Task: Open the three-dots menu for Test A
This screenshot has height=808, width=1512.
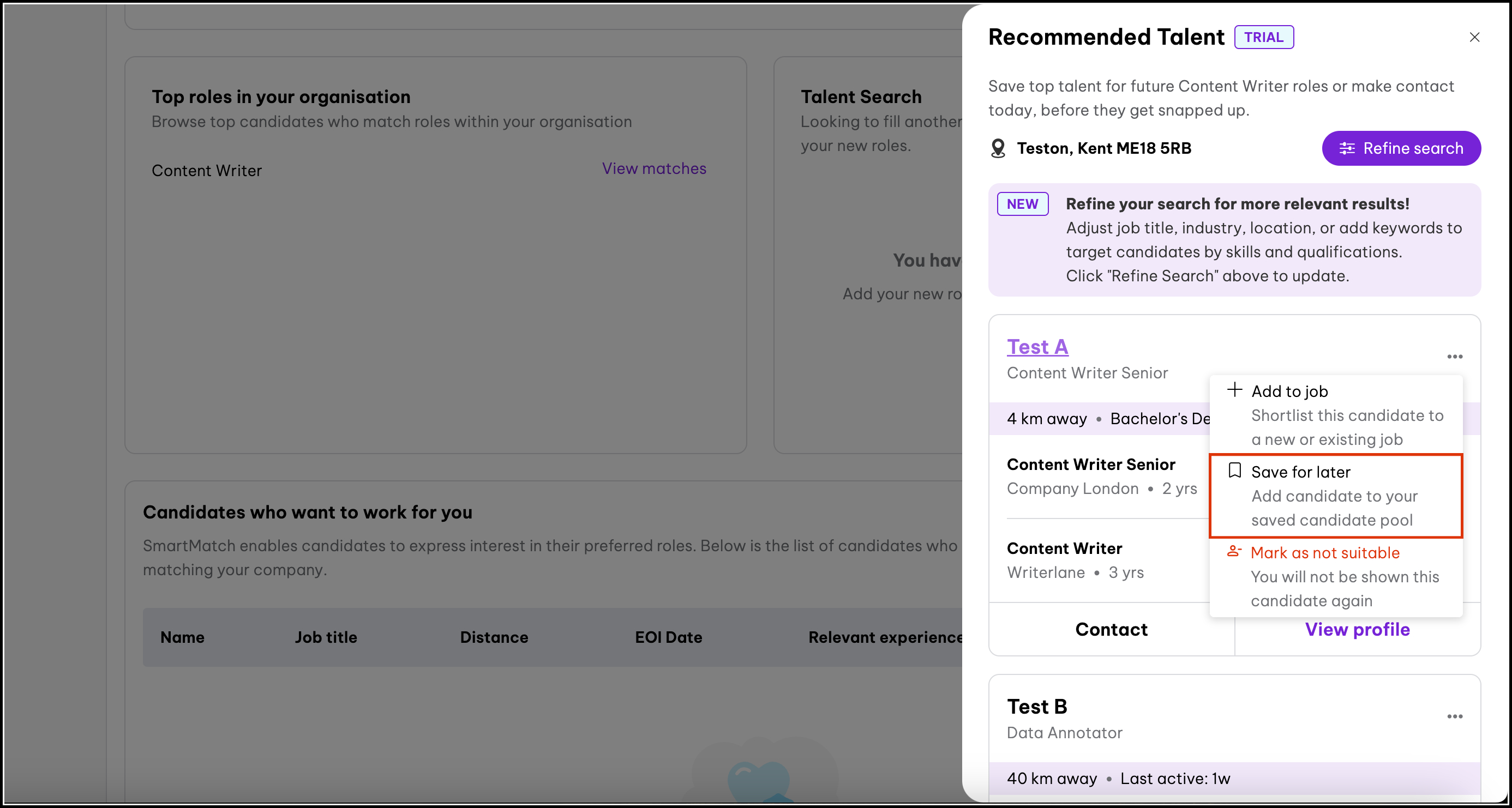Action: coord(1455,356)
